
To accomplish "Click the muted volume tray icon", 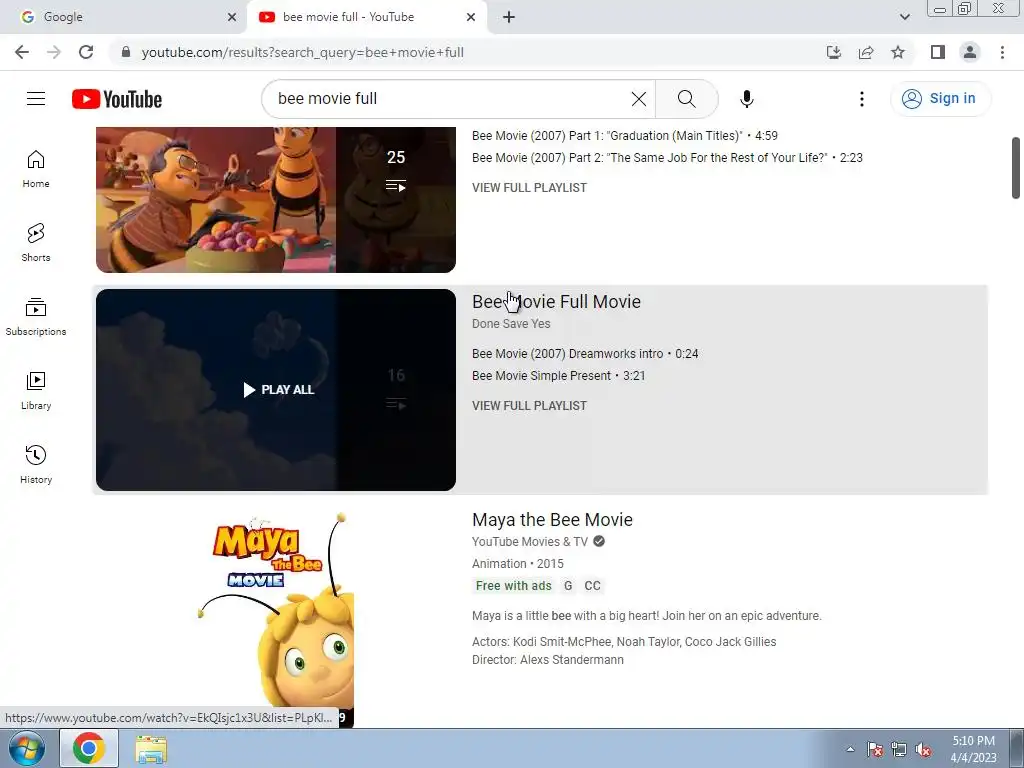I will 923,749.
